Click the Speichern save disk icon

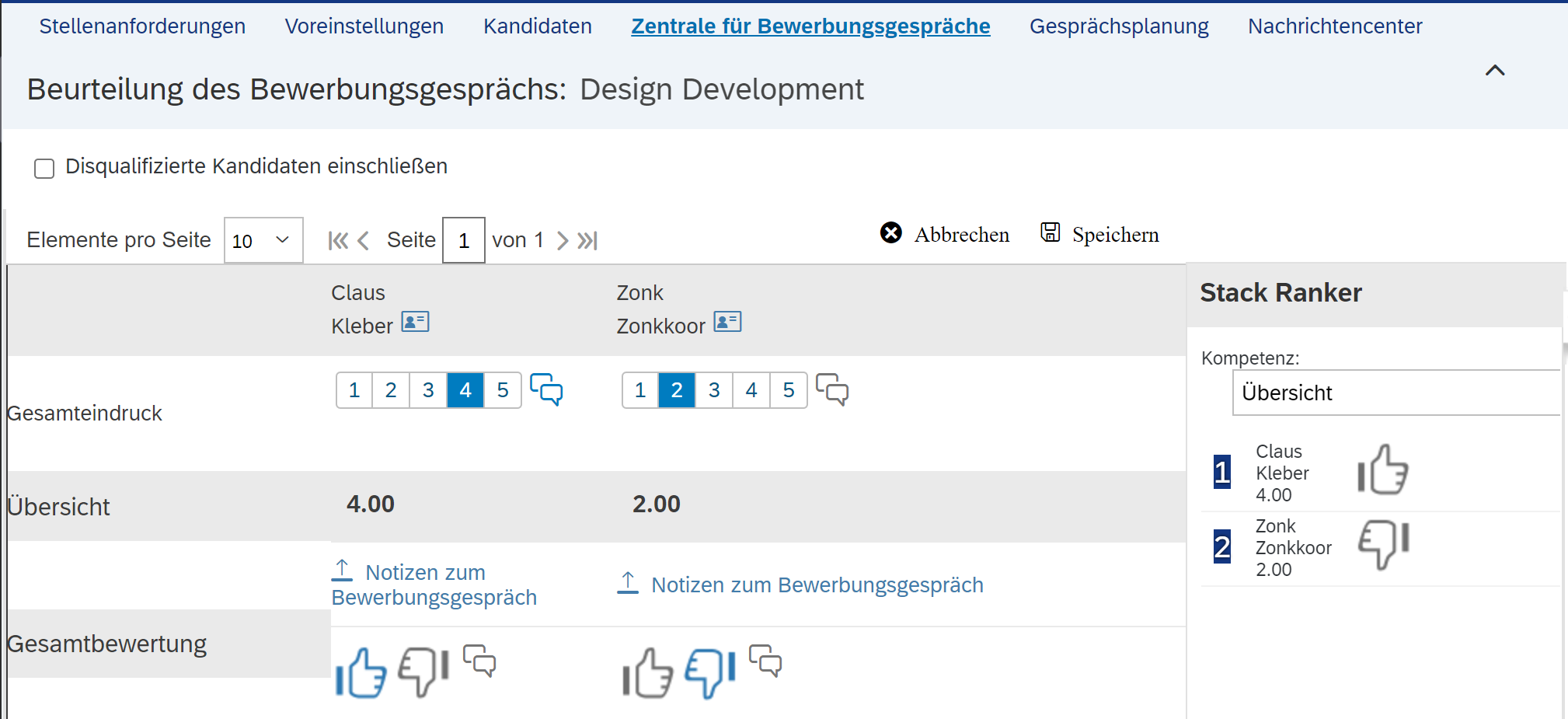[1051, 232]
